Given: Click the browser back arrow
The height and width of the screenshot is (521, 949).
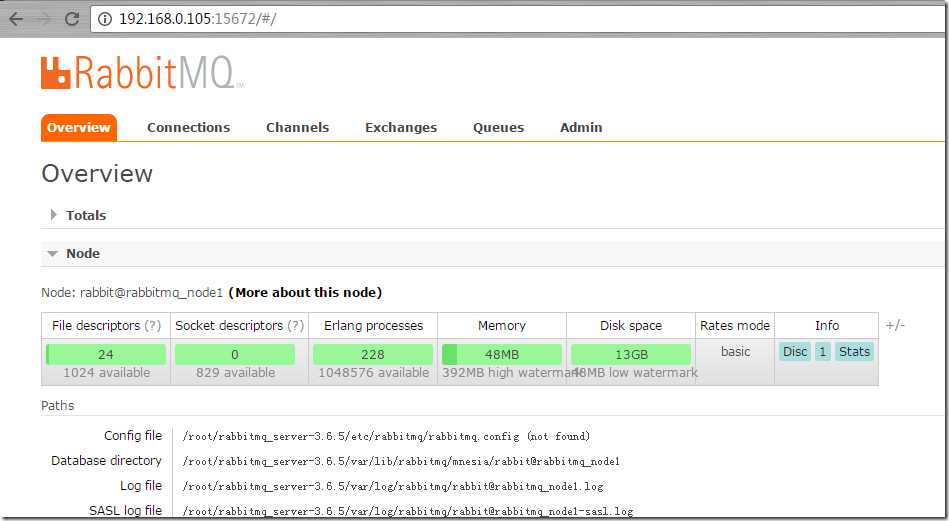Looking at the screenshot, I should pos(16,19).
